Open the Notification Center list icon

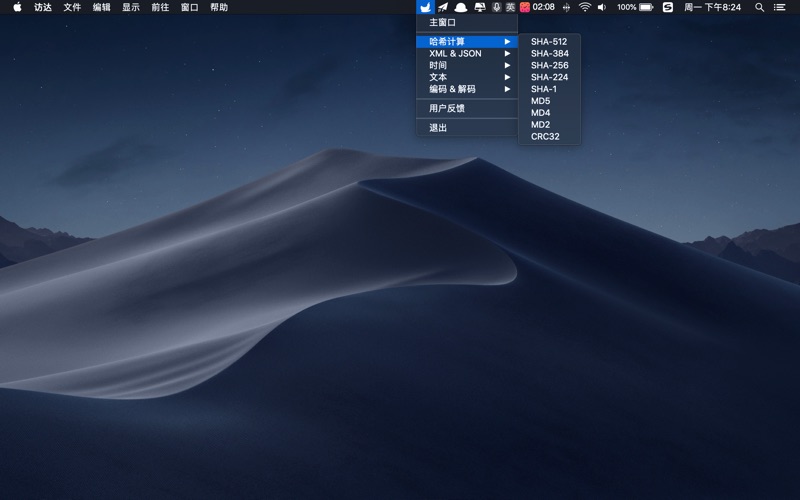(x=780, y=7)
